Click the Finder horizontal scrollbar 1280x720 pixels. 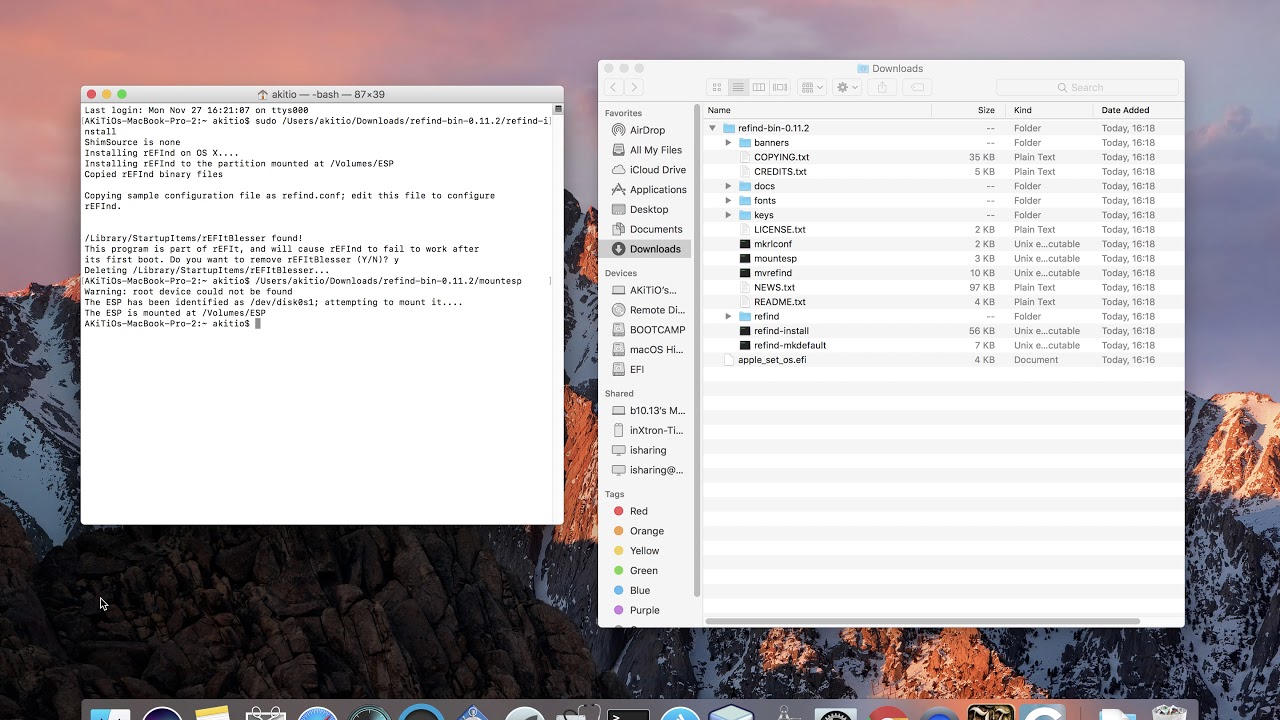coord(922,621)
